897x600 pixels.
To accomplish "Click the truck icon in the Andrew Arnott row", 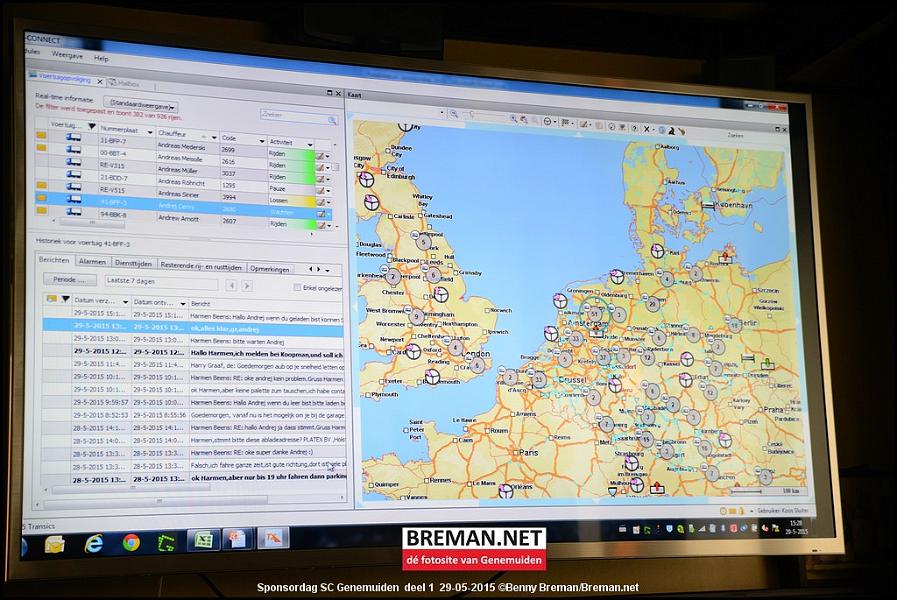I will [73, 212].
